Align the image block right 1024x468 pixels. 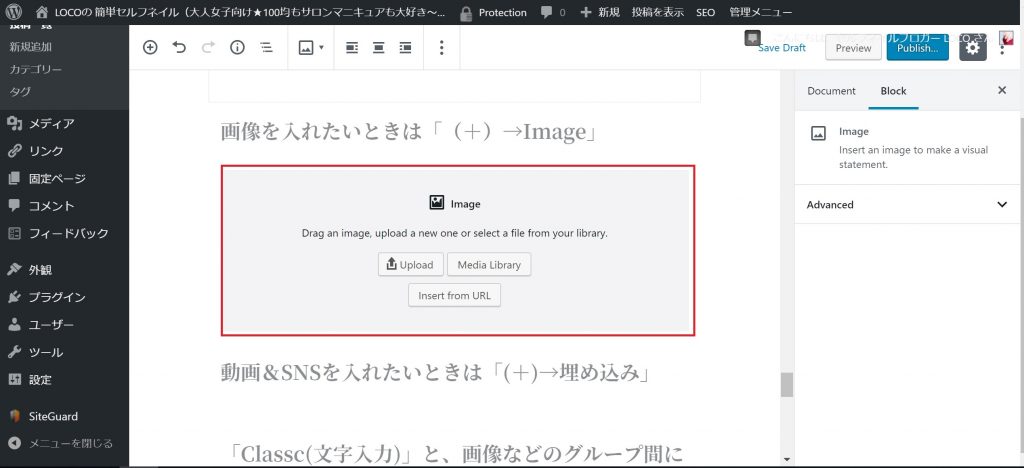[x=406, y=48]
